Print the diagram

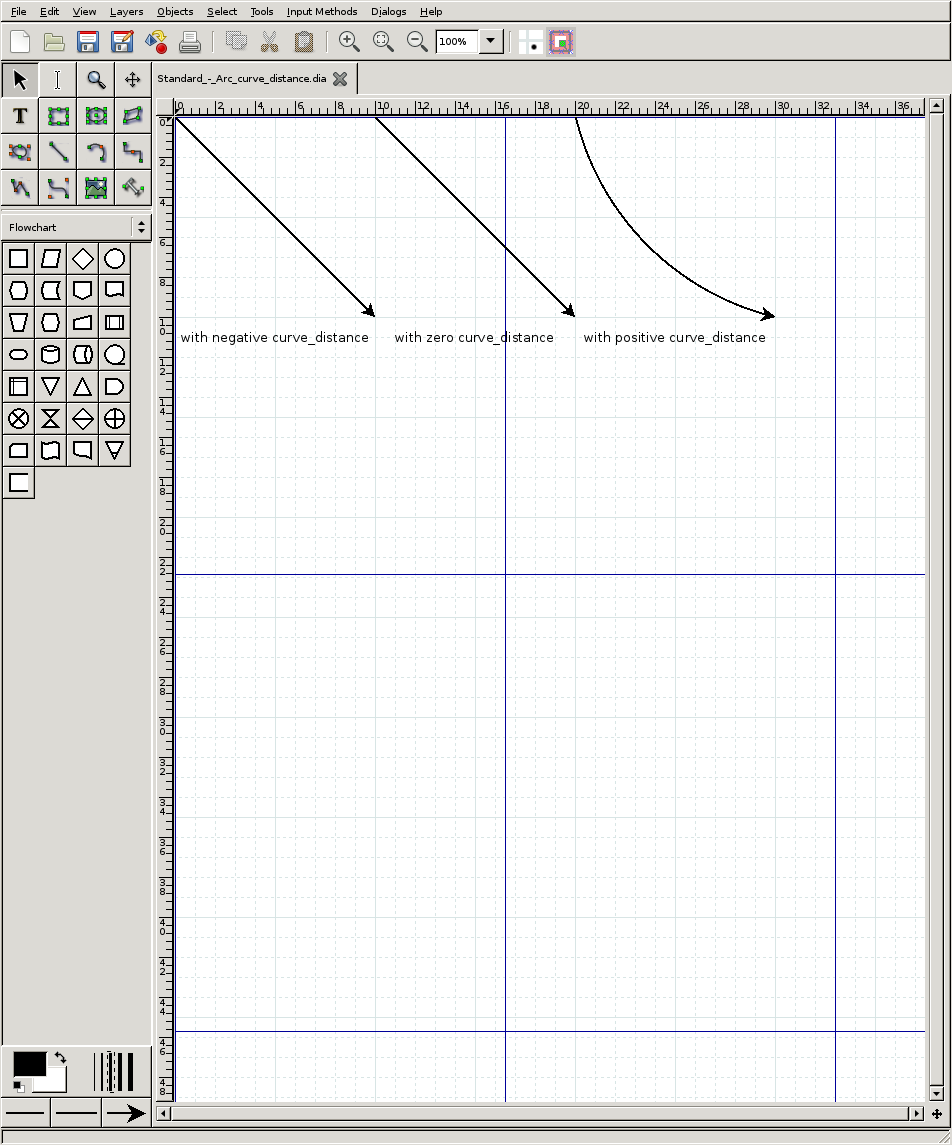click(x=190, y=42)
